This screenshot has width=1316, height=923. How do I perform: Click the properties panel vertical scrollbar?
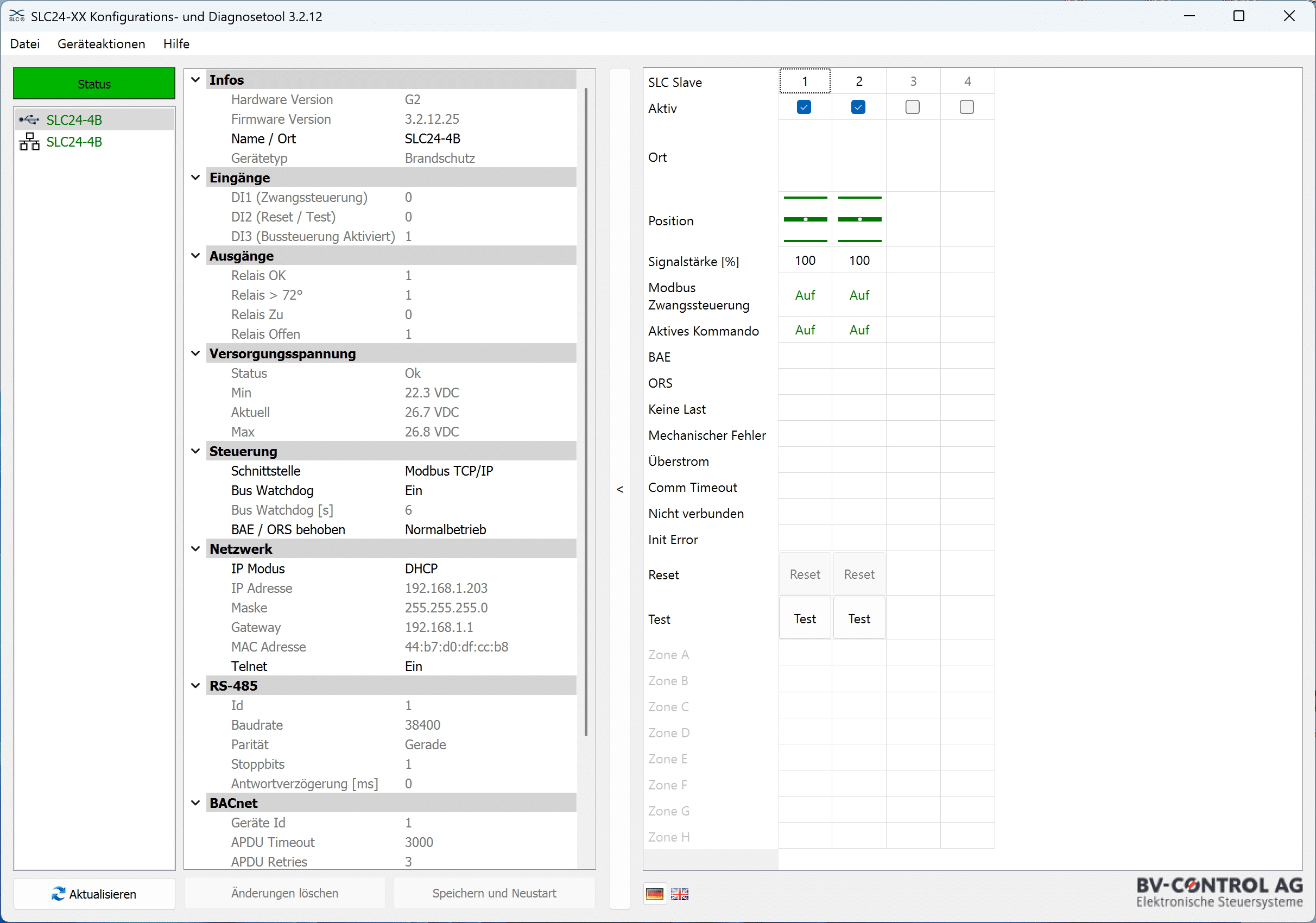pos(586,412)
